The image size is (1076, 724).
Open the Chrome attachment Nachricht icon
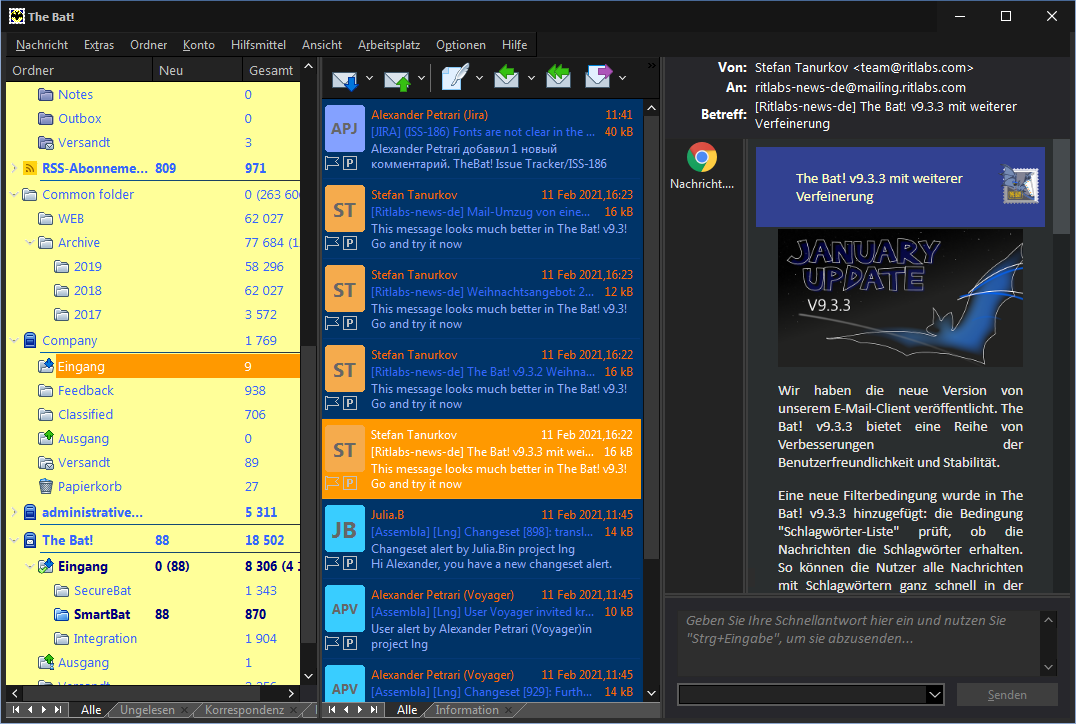(x=702, y=157)
